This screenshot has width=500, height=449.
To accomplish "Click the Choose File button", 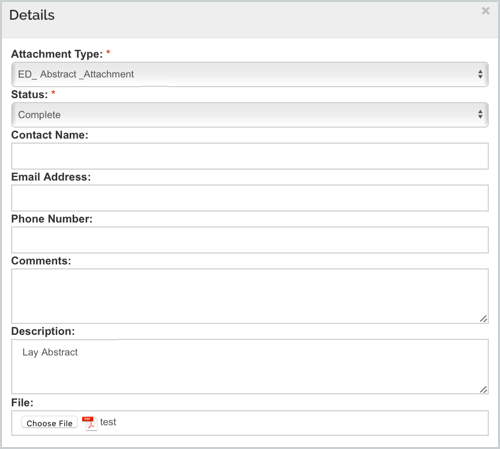I will [49, 423].
